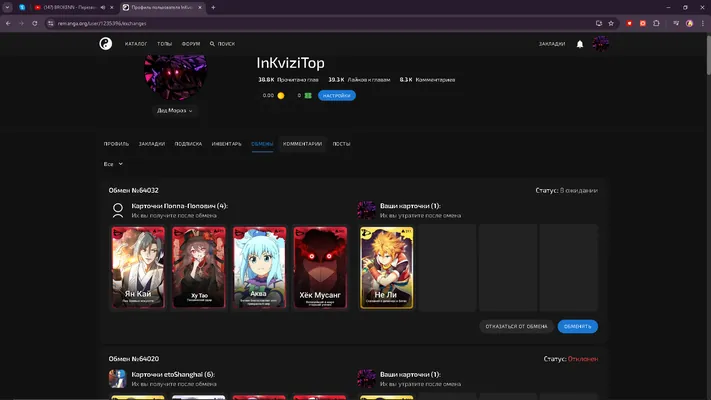Click the Ху Тао card
The height and width of the screenshot is (400, 711).
(x=199, y=267)
